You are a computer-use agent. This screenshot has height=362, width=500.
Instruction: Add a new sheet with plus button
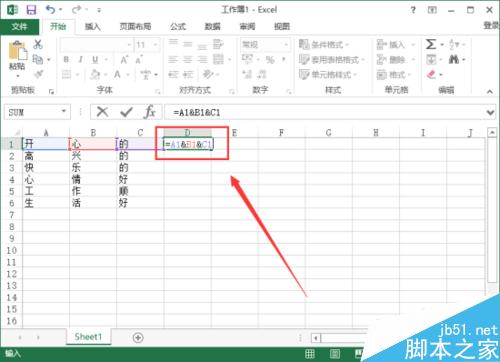tap(138, 338)
